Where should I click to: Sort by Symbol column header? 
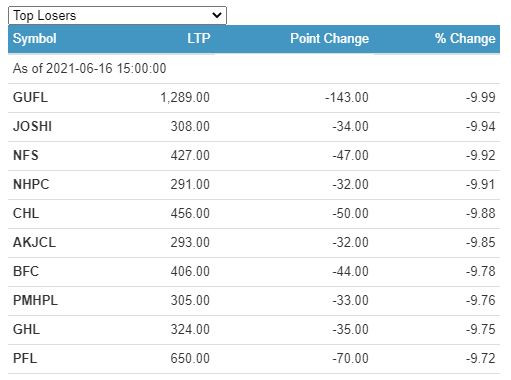[x=34, y=39]
